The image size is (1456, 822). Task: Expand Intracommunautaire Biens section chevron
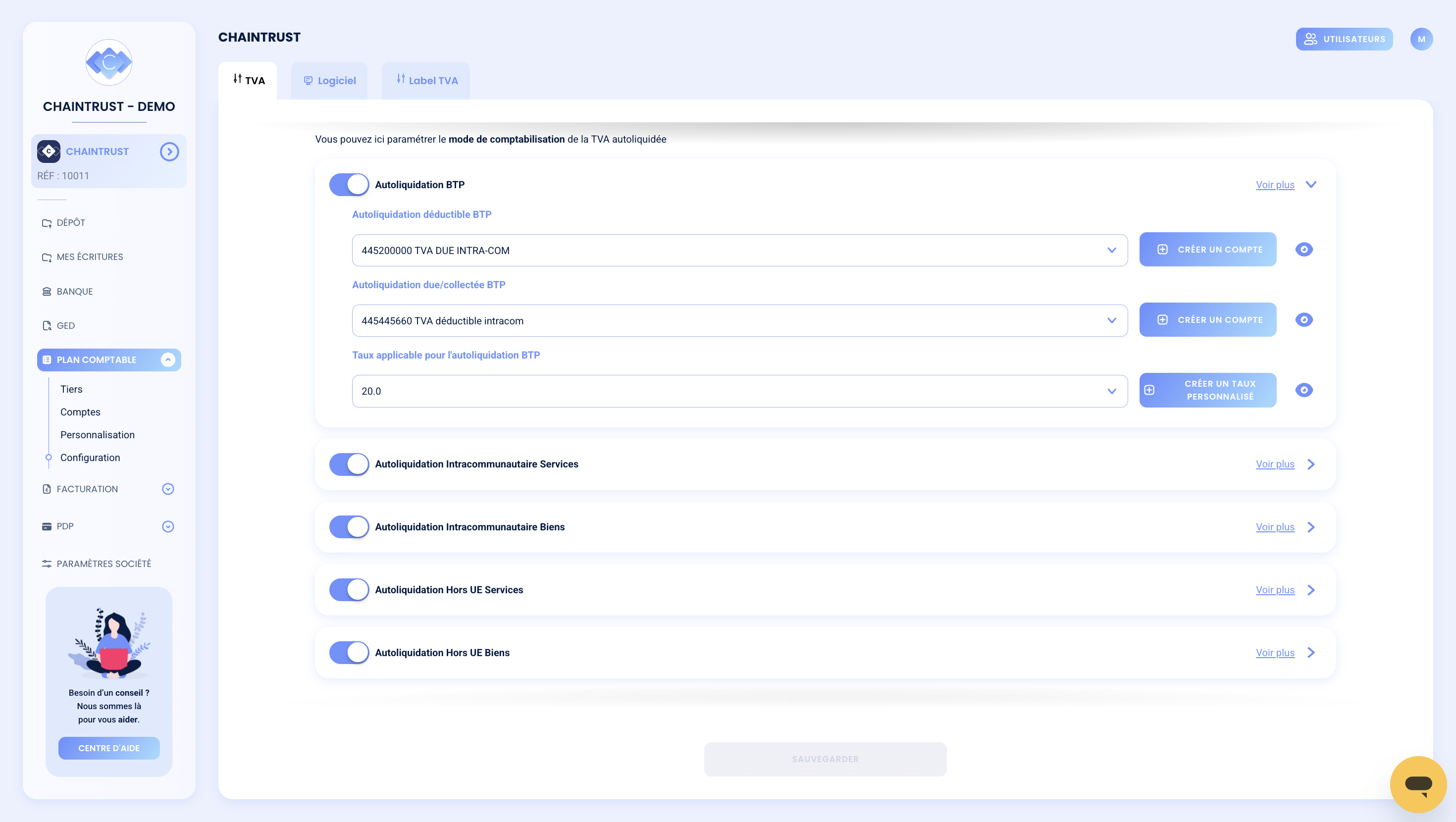pyautogui.click(x=1311, y=527)
